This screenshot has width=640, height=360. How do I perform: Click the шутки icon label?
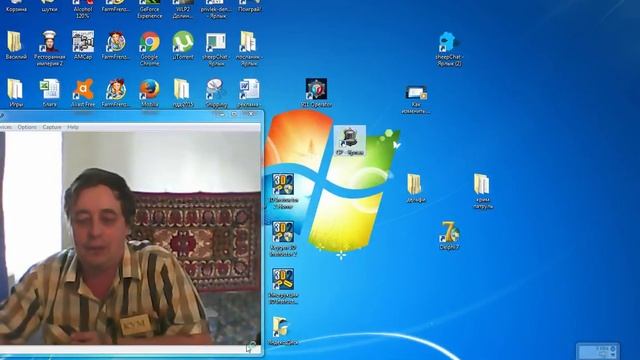[x=49, y=9]
